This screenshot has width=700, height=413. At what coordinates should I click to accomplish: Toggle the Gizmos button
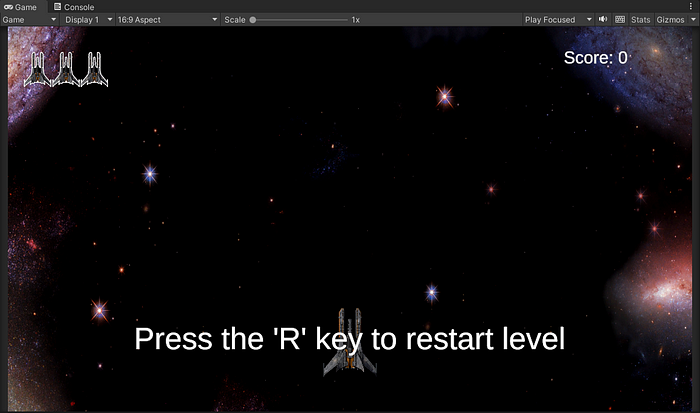point(670,20)
